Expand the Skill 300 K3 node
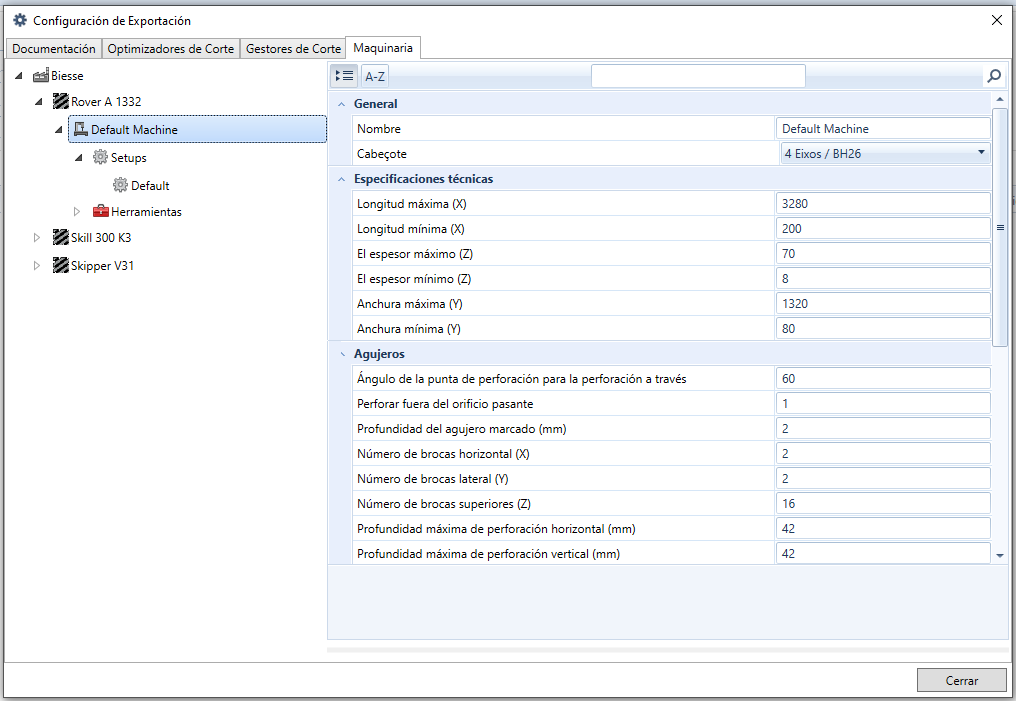1016x701 pixels. point(37,238)
